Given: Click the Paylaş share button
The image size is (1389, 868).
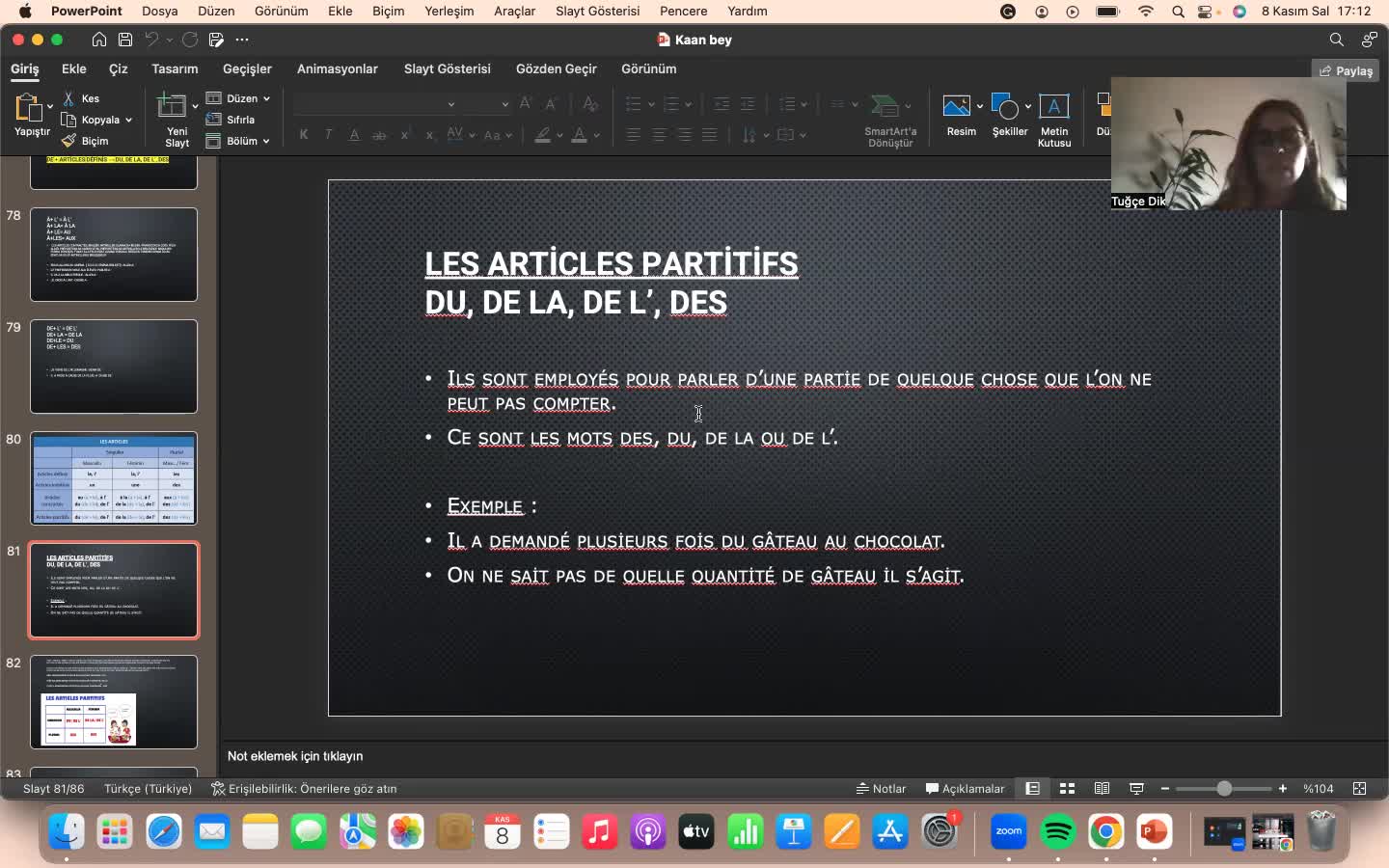Looking at the screenshot, I should [x=1346, y=70].
